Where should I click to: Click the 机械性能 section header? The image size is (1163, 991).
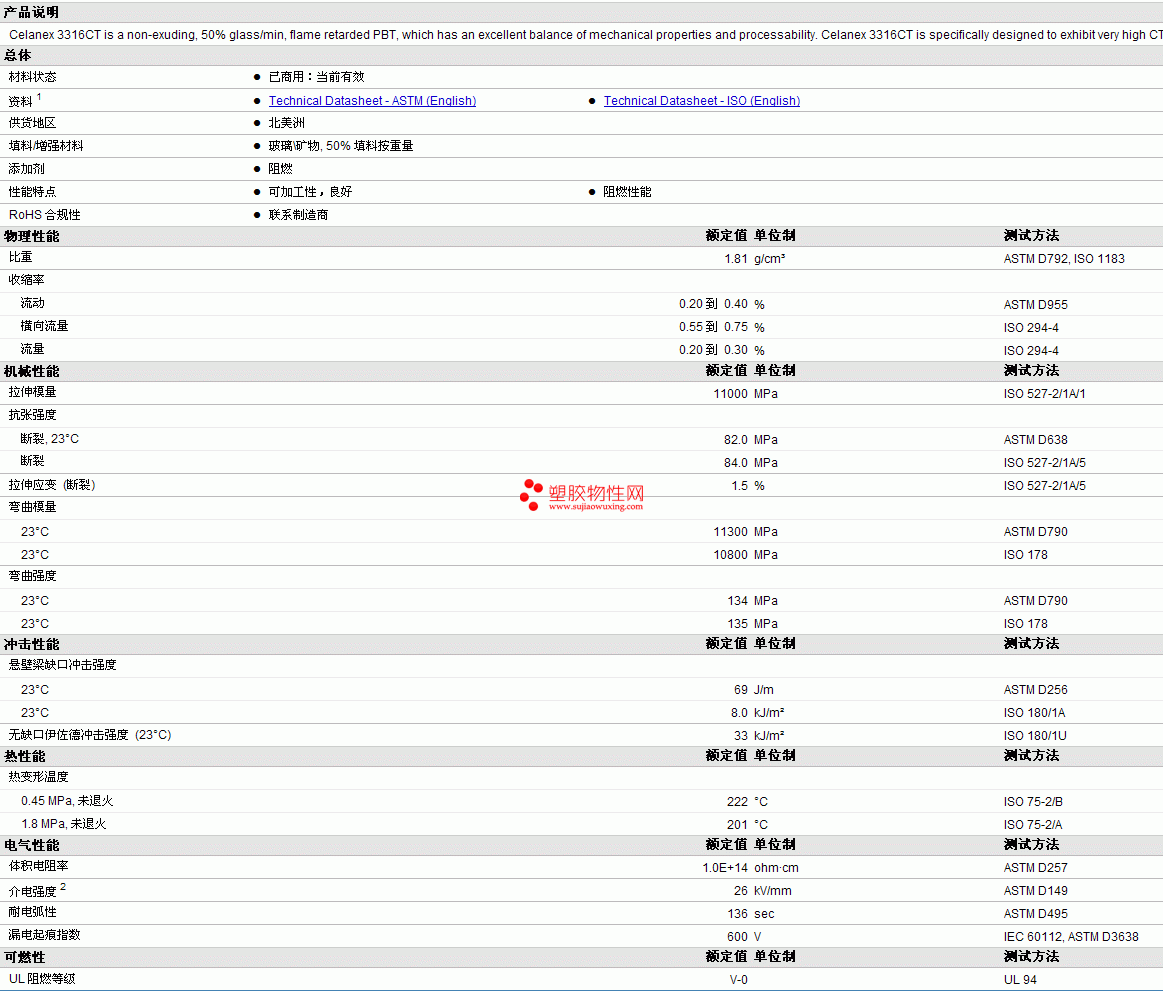tap(31, 371)
